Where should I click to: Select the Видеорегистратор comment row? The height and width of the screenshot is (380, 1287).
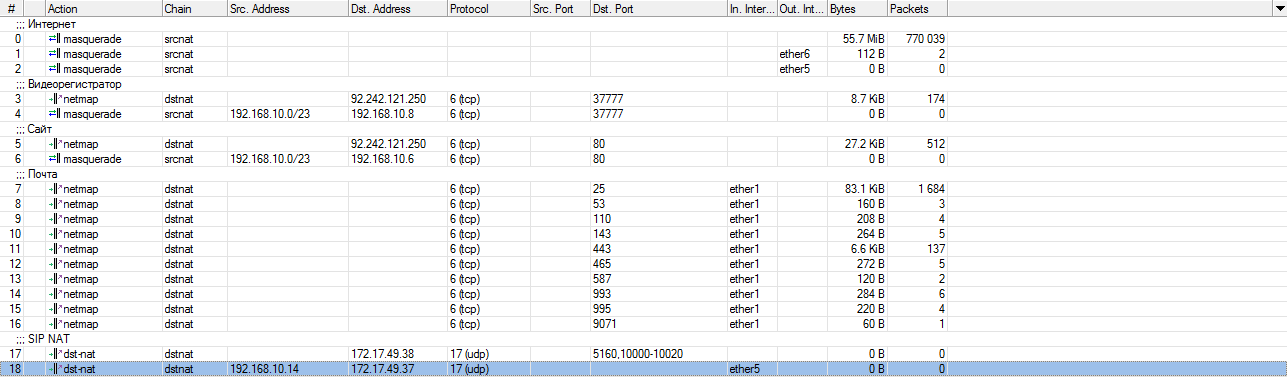tap(643, 84)
